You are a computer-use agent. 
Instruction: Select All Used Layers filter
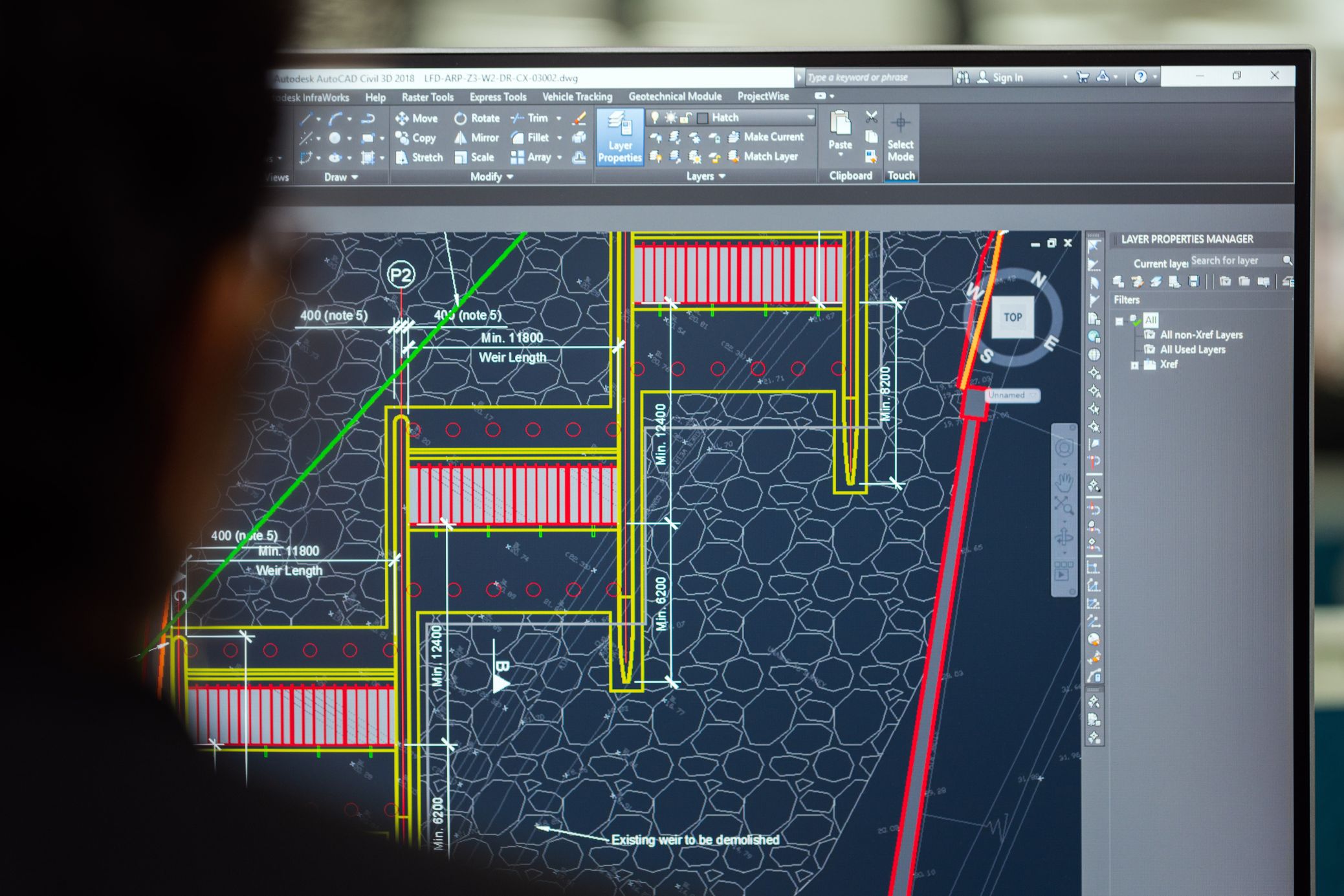click(x=1193, y=349)
